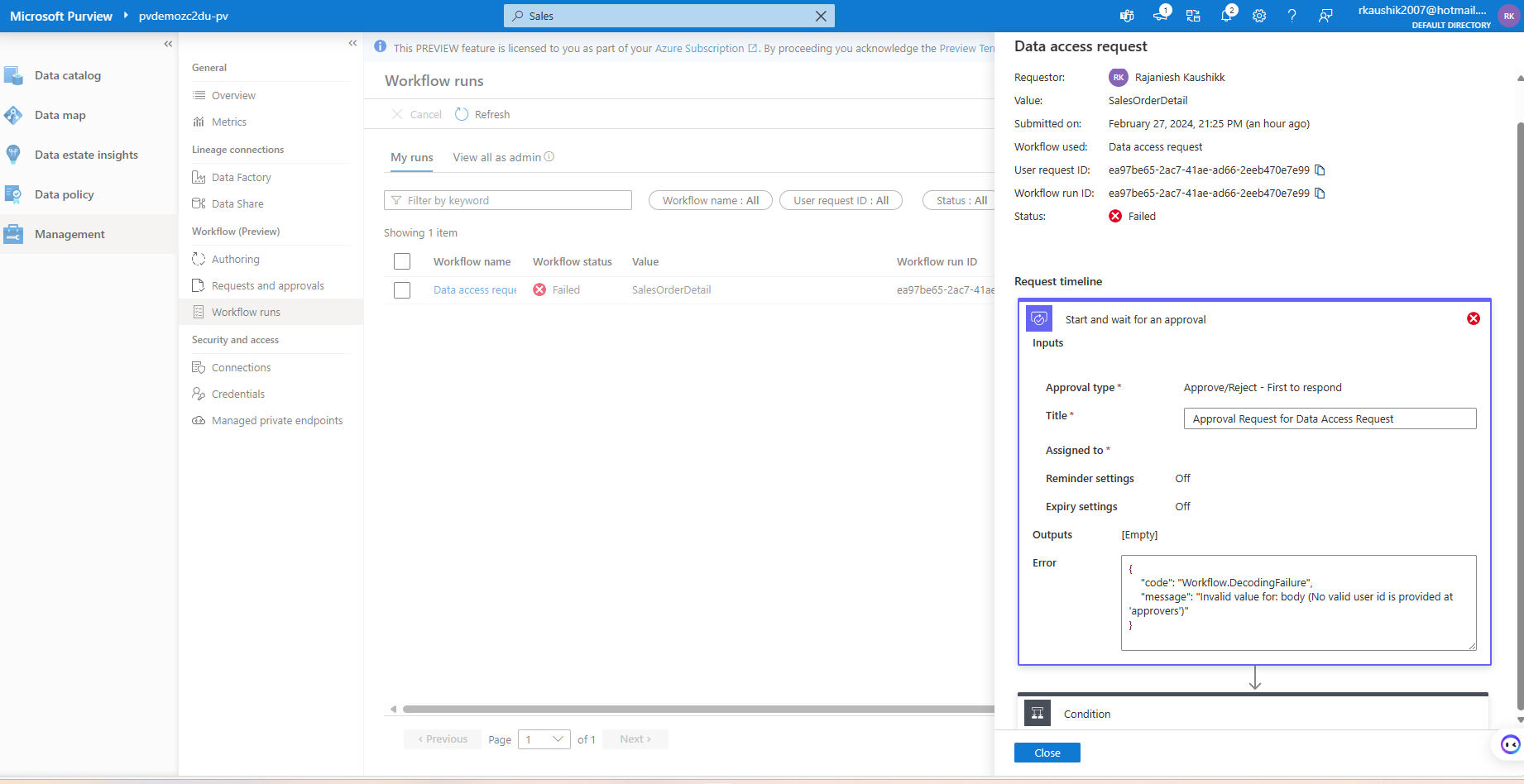
Task: Open the notifications bell
Action: (x=1227, y=15)
